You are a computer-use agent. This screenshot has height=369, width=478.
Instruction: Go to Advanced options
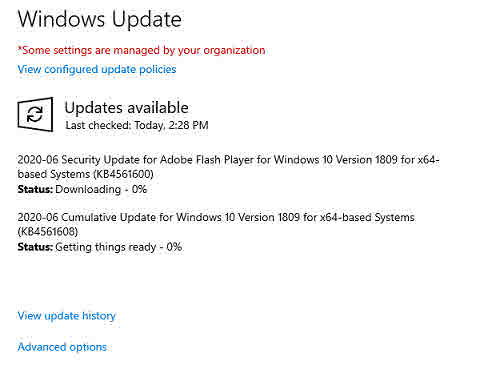click(x=62, y=347)
